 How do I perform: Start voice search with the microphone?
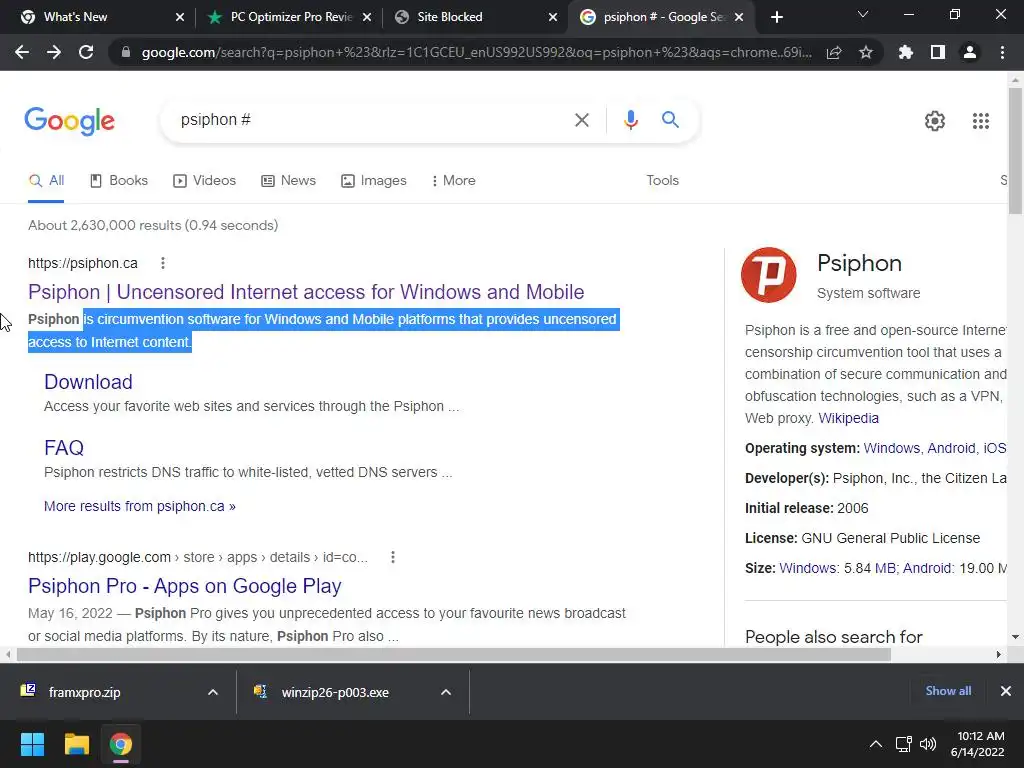click(x=630, y=120)
